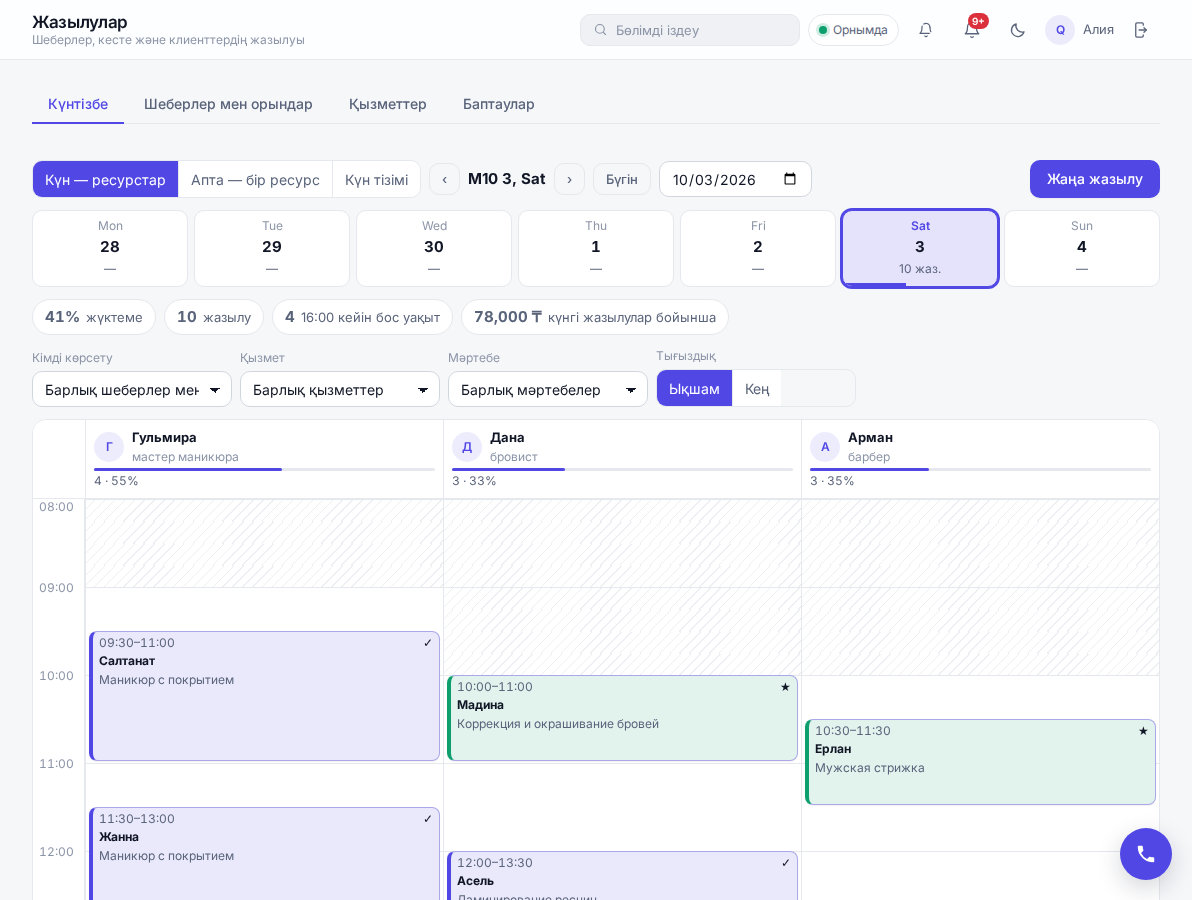1192x900 pixels.
Task: Open the Барлық шеберлер dropdown
Action: (x=132, y=389)
